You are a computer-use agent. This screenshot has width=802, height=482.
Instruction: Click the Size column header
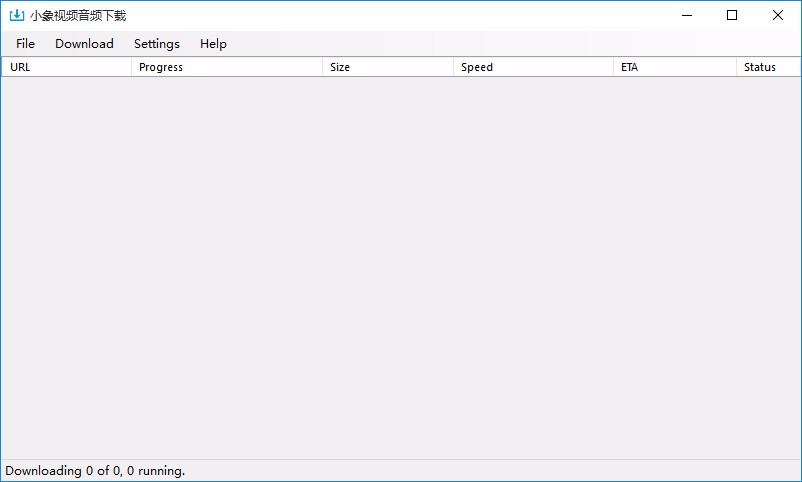pyautogui.click(x=388, y=67)
